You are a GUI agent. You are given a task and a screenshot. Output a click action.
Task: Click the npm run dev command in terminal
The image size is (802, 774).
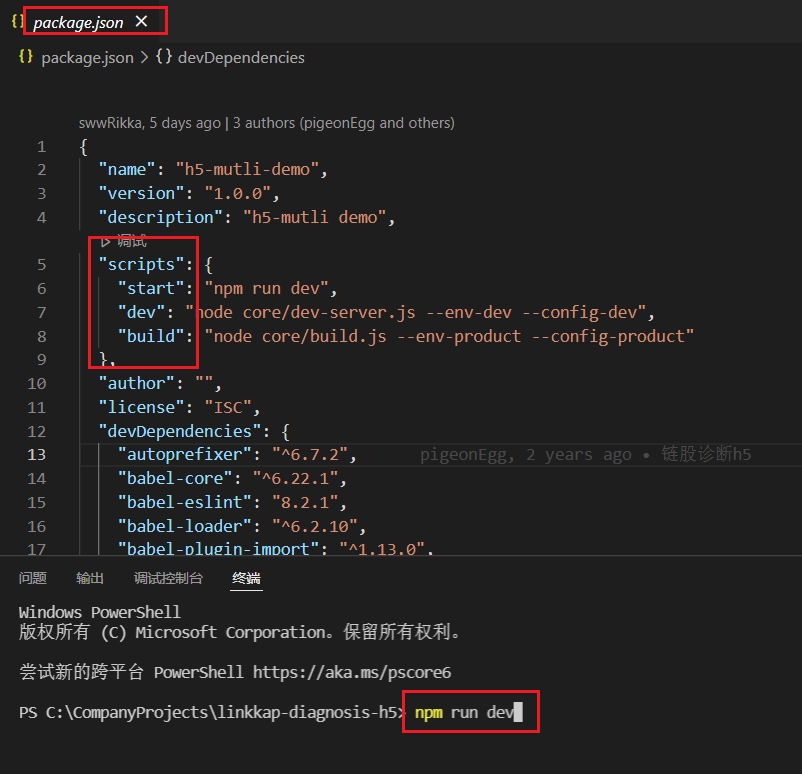click(464, 713)
